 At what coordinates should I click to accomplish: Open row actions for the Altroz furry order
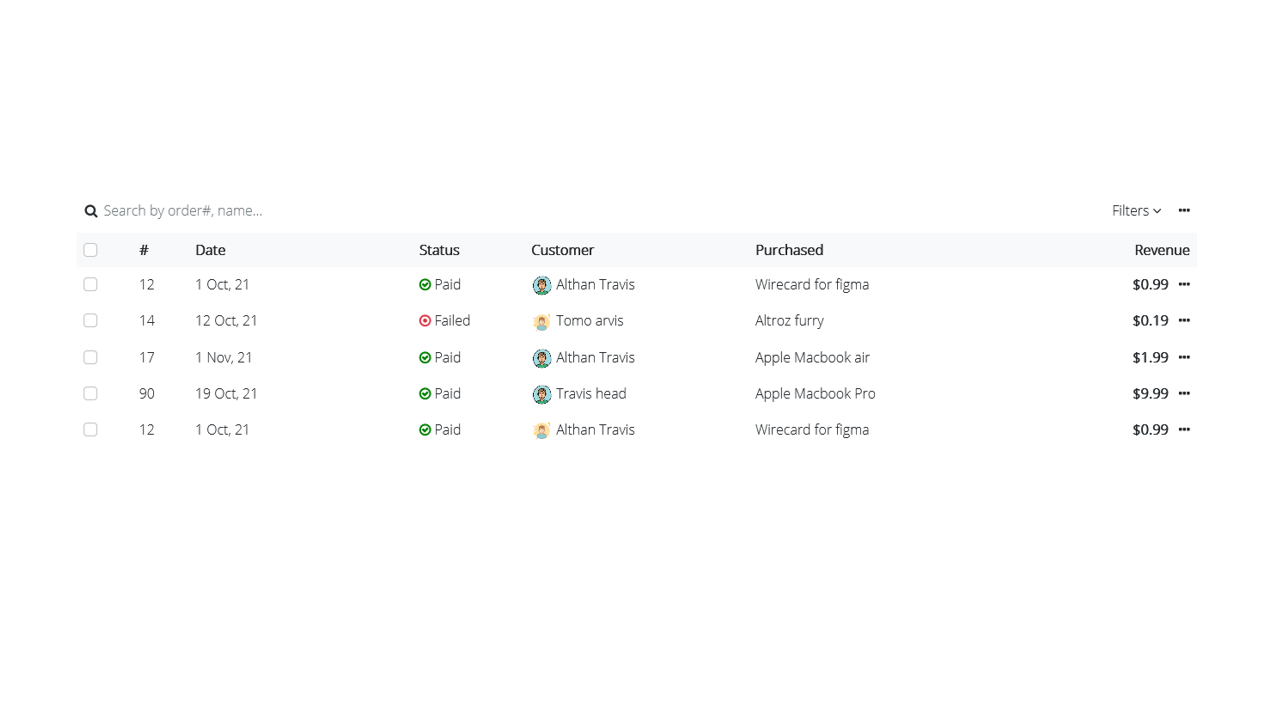click(x=1184, y=320)
